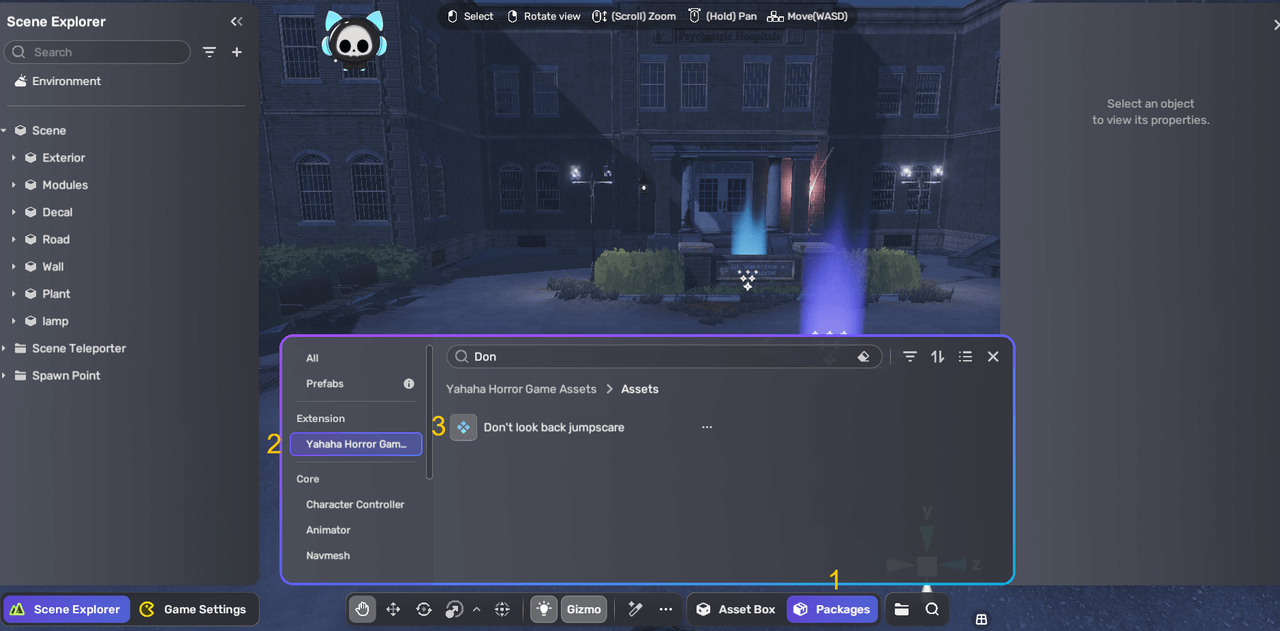
Task: Select the Character Controller package category
Action: click(355, 505)
